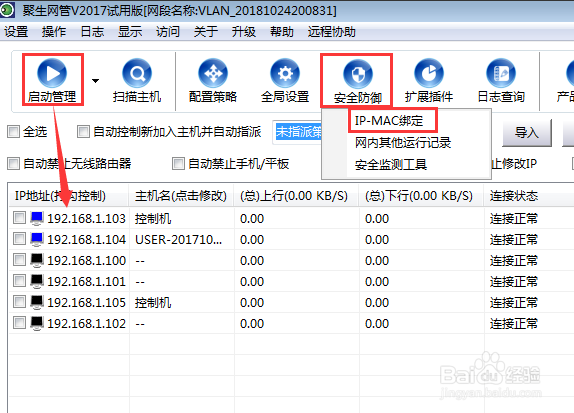574x413 pixels.
Task: Select the IP address 192.168.1.103
Action: (x=86, y=219)
